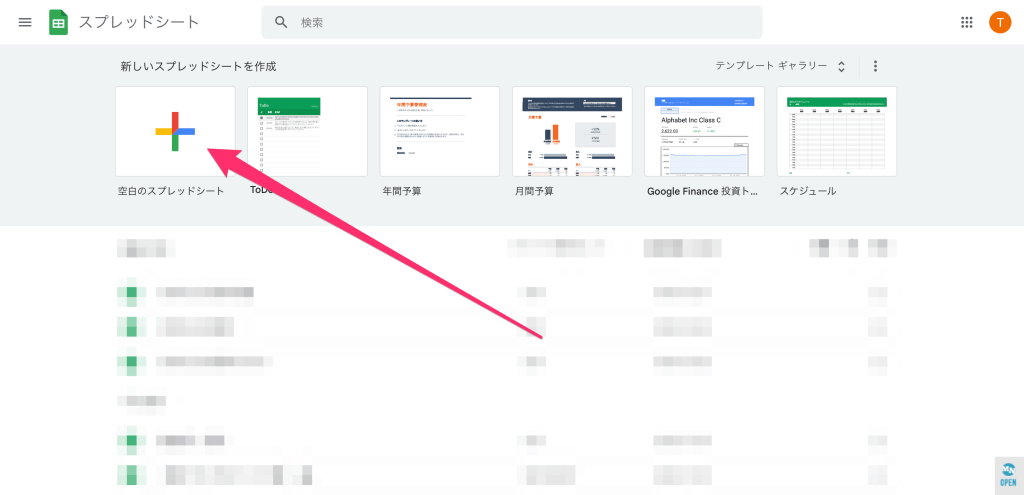This screenshot has width=1024, height=495.
Task: Pick the 月間予算 template thumbnail
Action: [x=572, y=131]
